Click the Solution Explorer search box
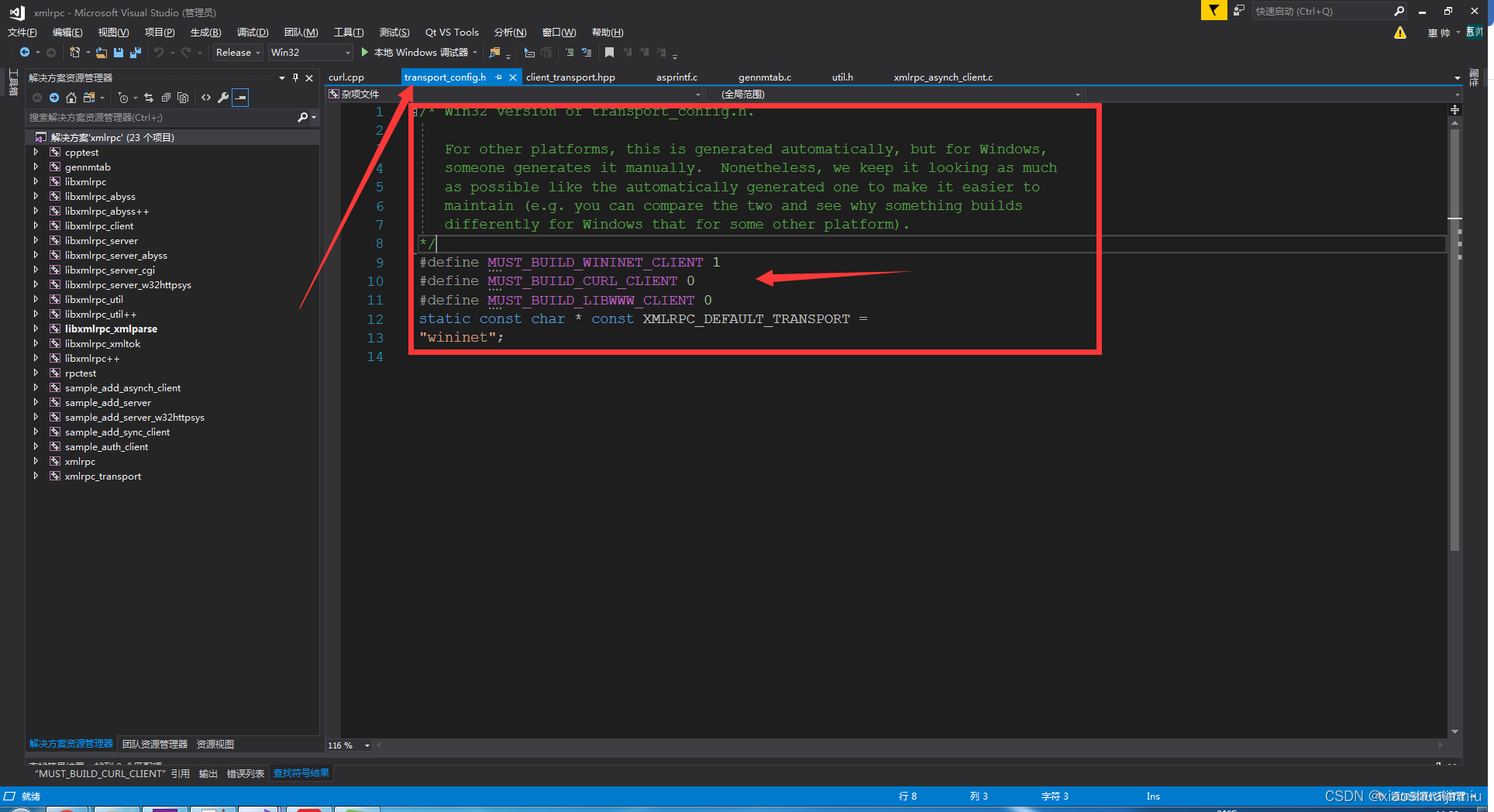 click(x=155, y=117)
